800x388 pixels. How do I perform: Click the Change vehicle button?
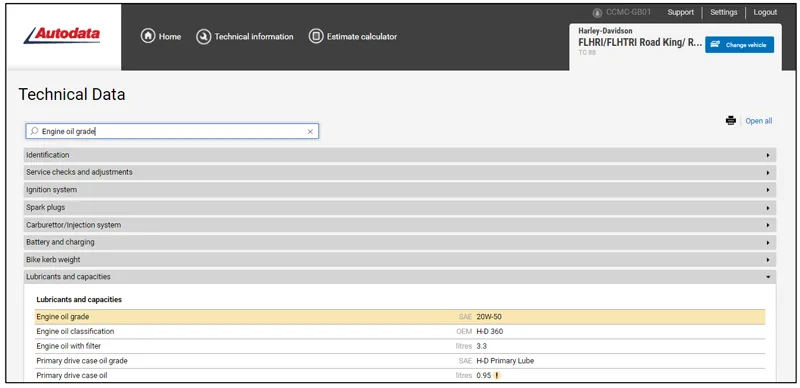click(x=739, y=44)
